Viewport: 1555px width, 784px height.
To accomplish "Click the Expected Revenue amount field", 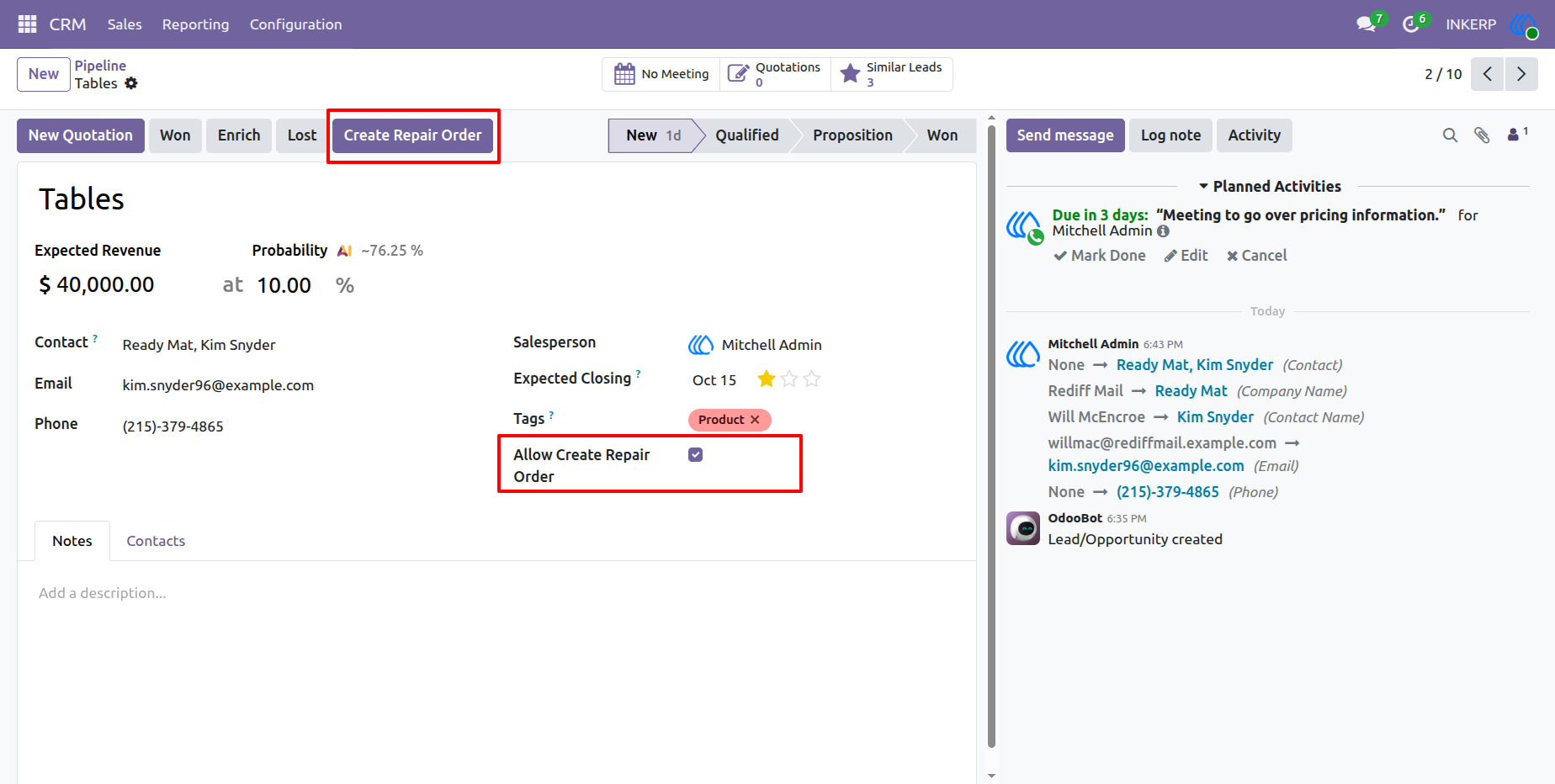I will [105, 285].
